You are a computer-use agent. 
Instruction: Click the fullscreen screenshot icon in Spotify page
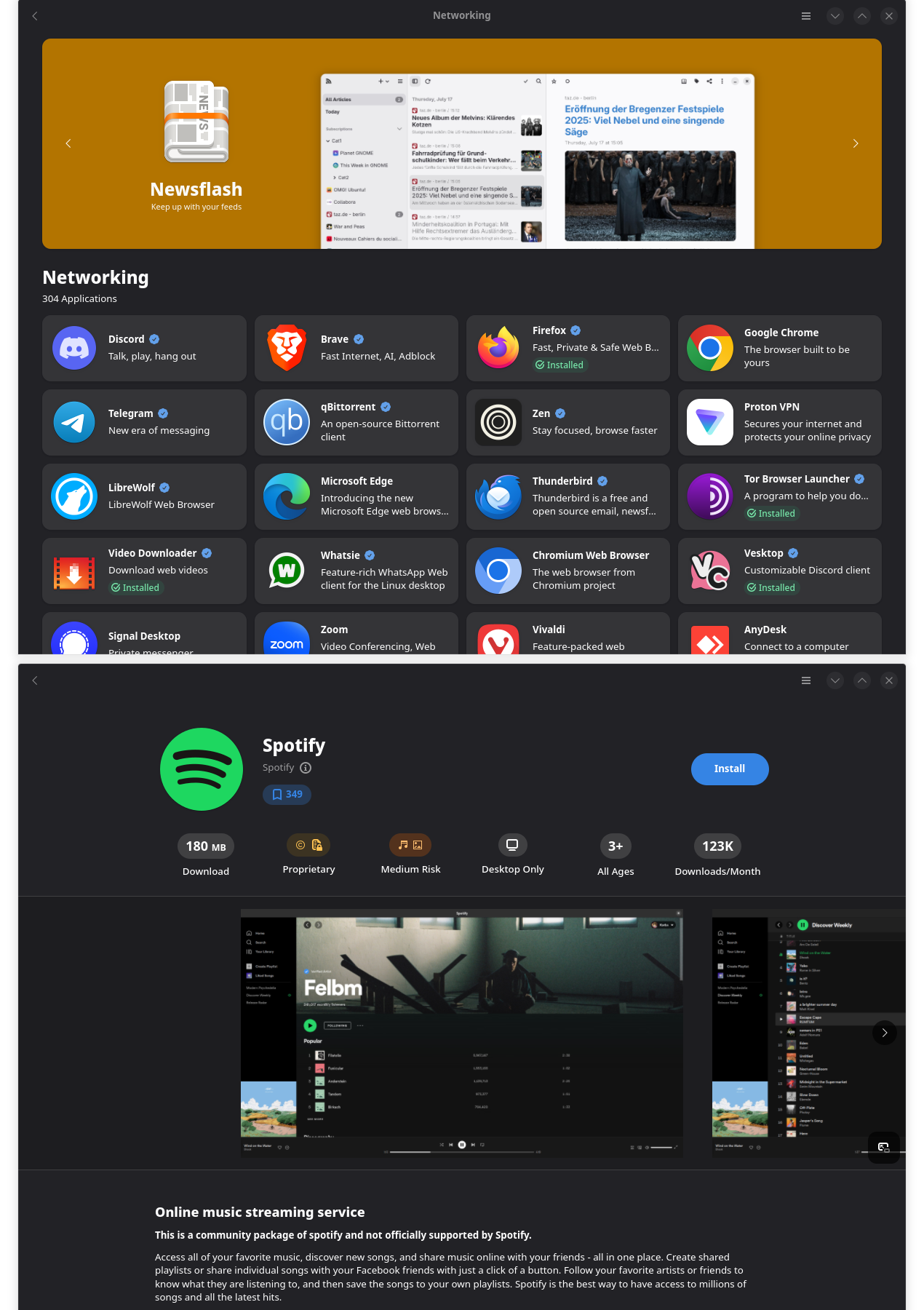884,1148
